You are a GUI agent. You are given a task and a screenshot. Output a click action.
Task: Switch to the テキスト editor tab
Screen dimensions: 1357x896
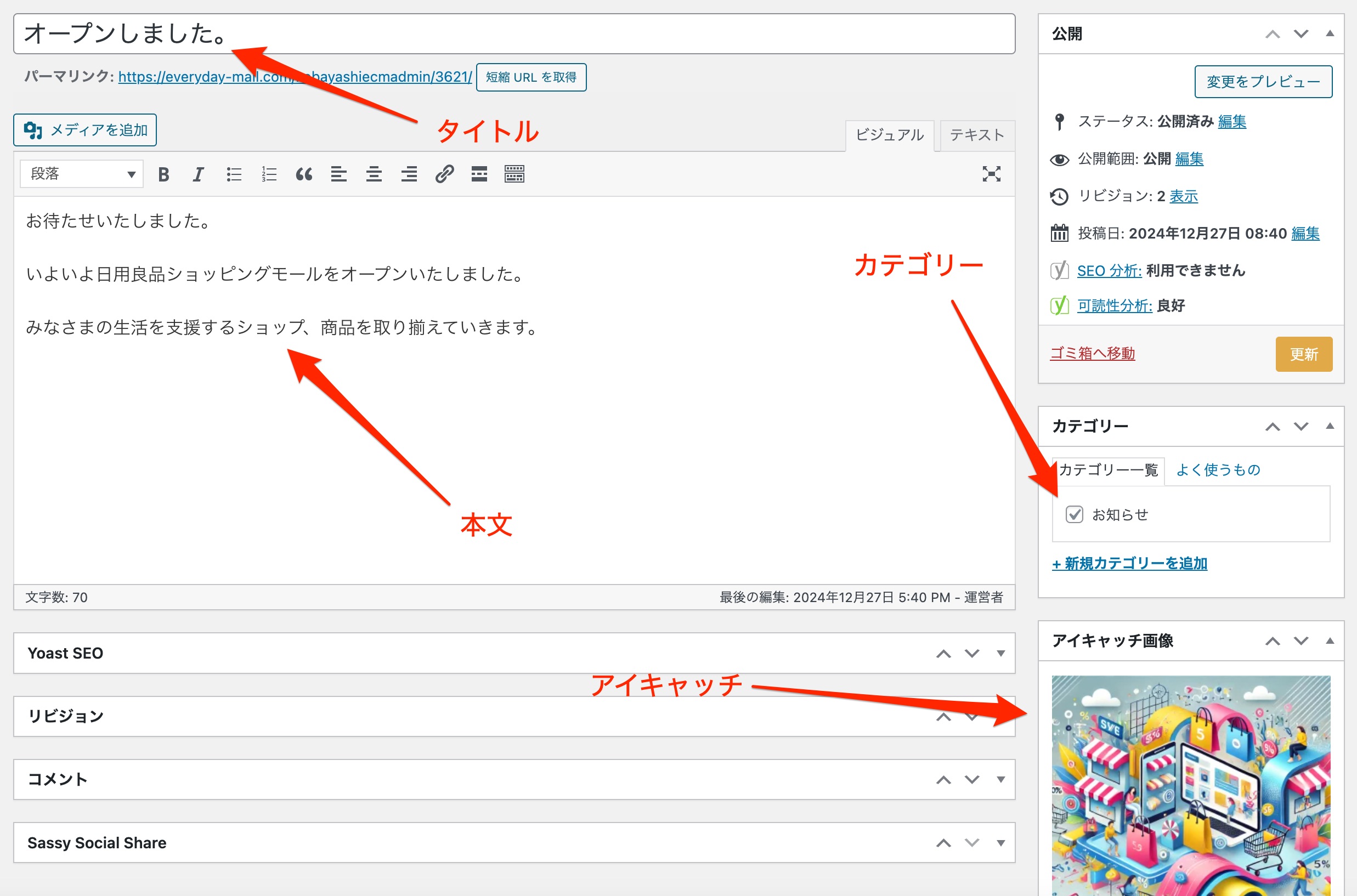pyautogui.click(x=977, y=135)
